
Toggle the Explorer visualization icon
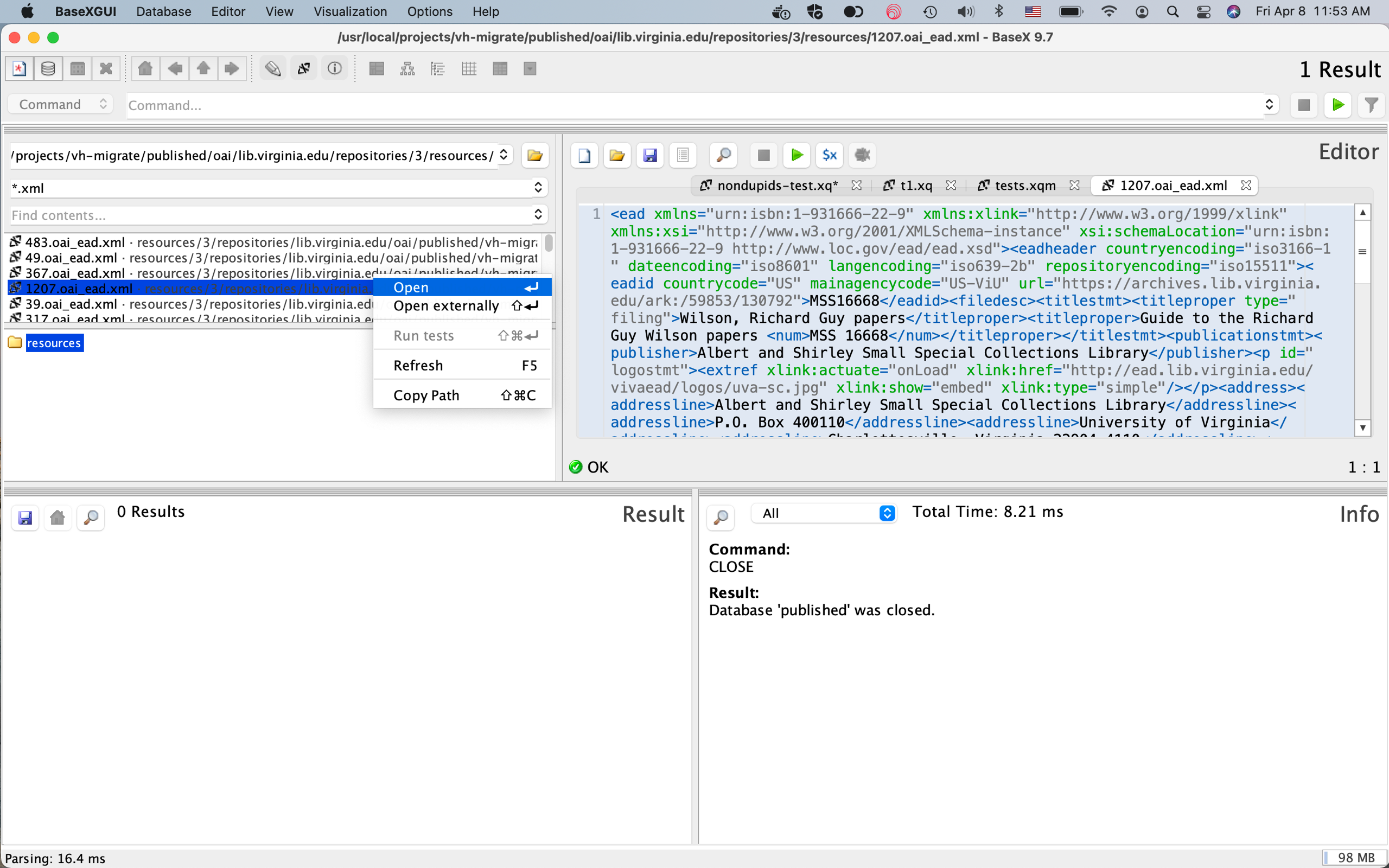[x=530, y=69]
